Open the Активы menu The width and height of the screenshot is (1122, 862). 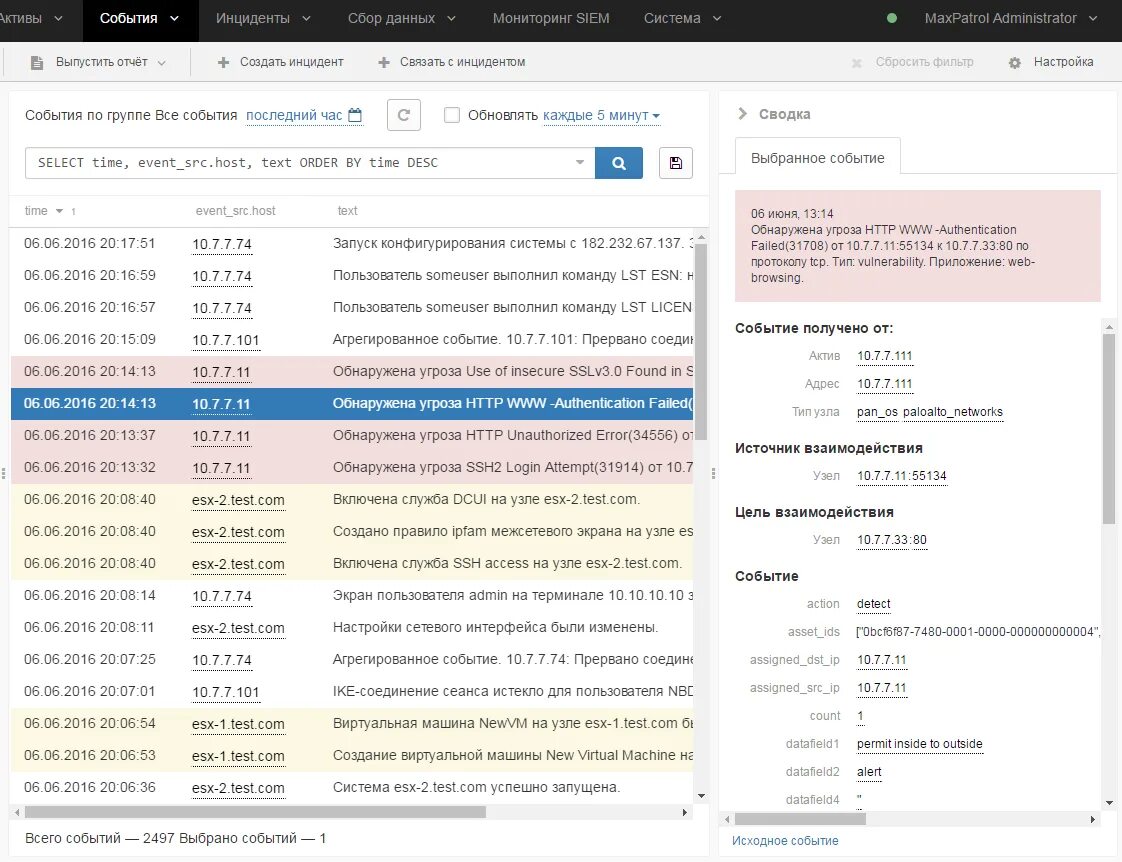[31, 19]
